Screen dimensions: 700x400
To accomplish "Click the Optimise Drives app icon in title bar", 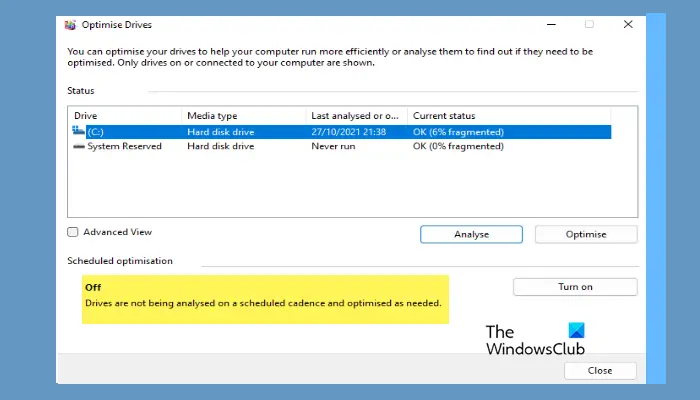I will pyautogui.click(x=70, y=25).
